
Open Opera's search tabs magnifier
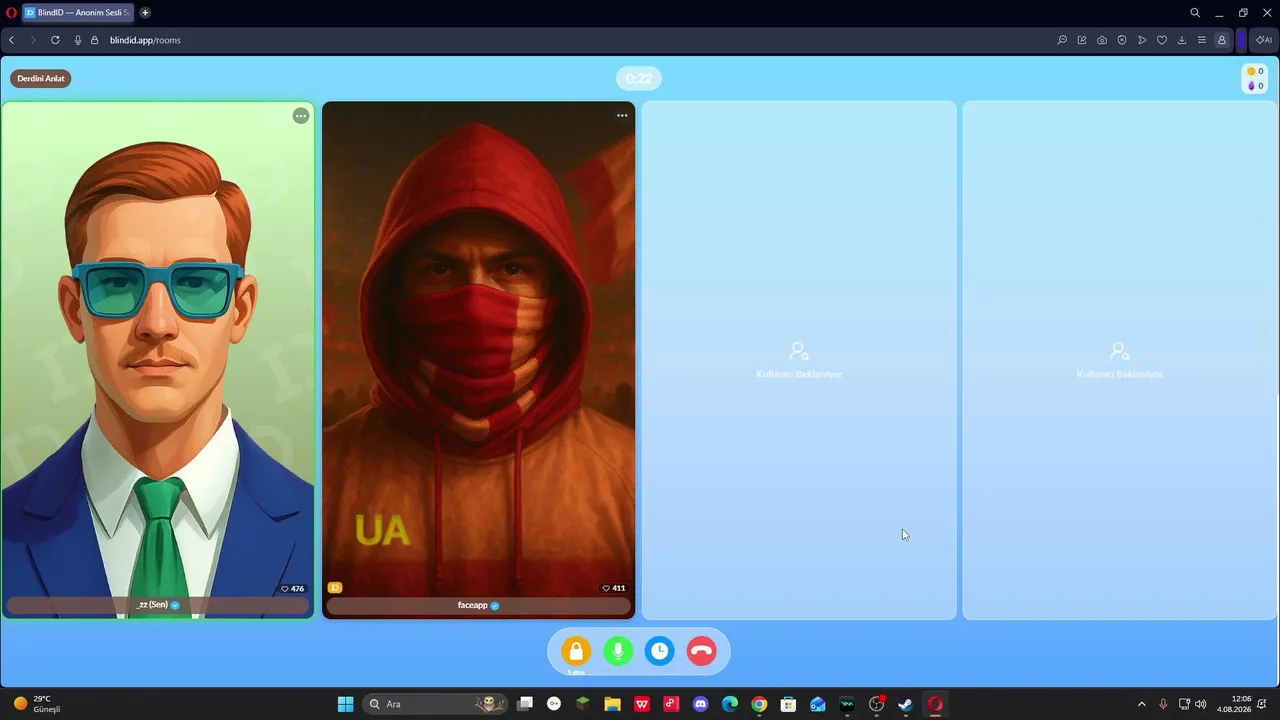(x=1195, y=13)
